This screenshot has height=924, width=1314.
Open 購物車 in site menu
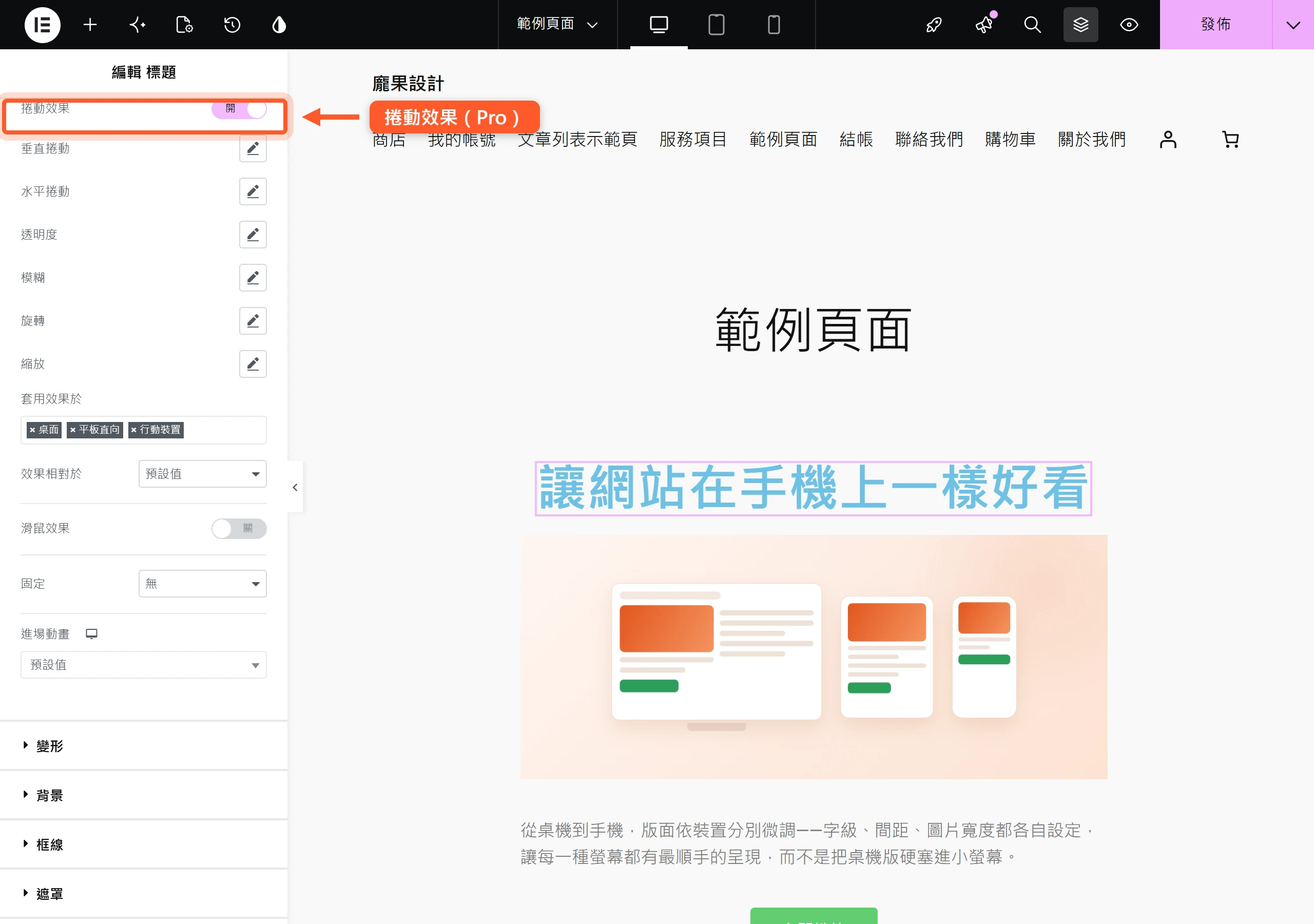(1010, 139)
